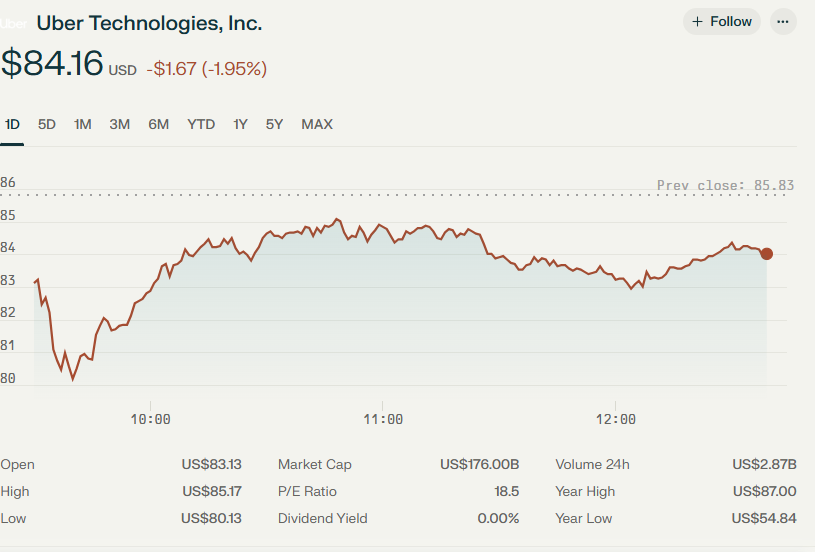Follow Uber Technologies stock
815x552 pixels.
721,22
